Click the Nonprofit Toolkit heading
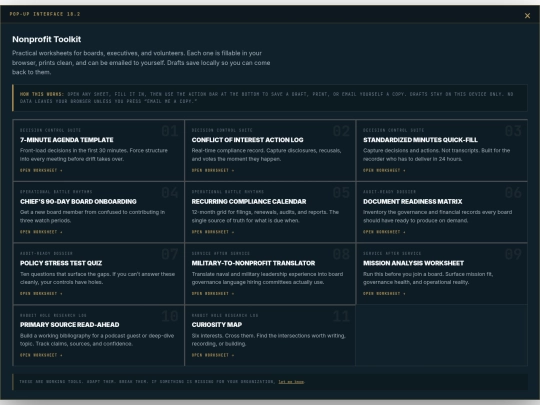 (x=46, y=39)
